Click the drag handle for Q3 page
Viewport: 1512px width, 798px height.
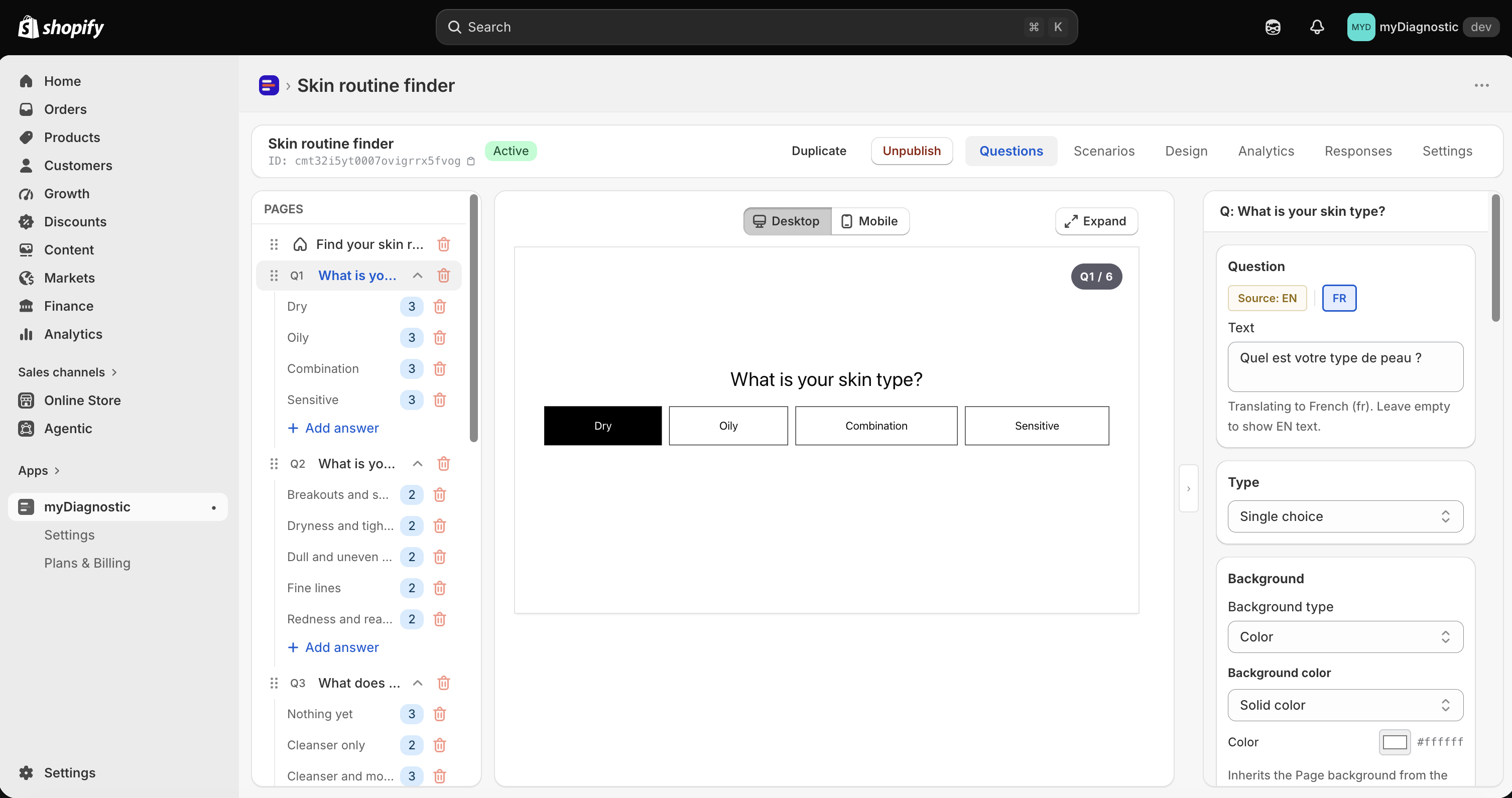coord(274,683)
